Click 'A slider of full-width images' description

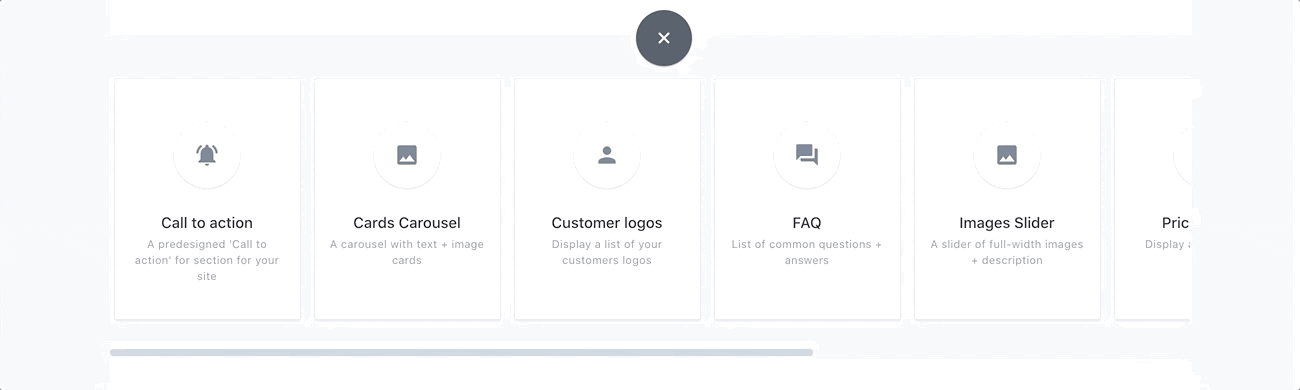[x=1007, y=252]
